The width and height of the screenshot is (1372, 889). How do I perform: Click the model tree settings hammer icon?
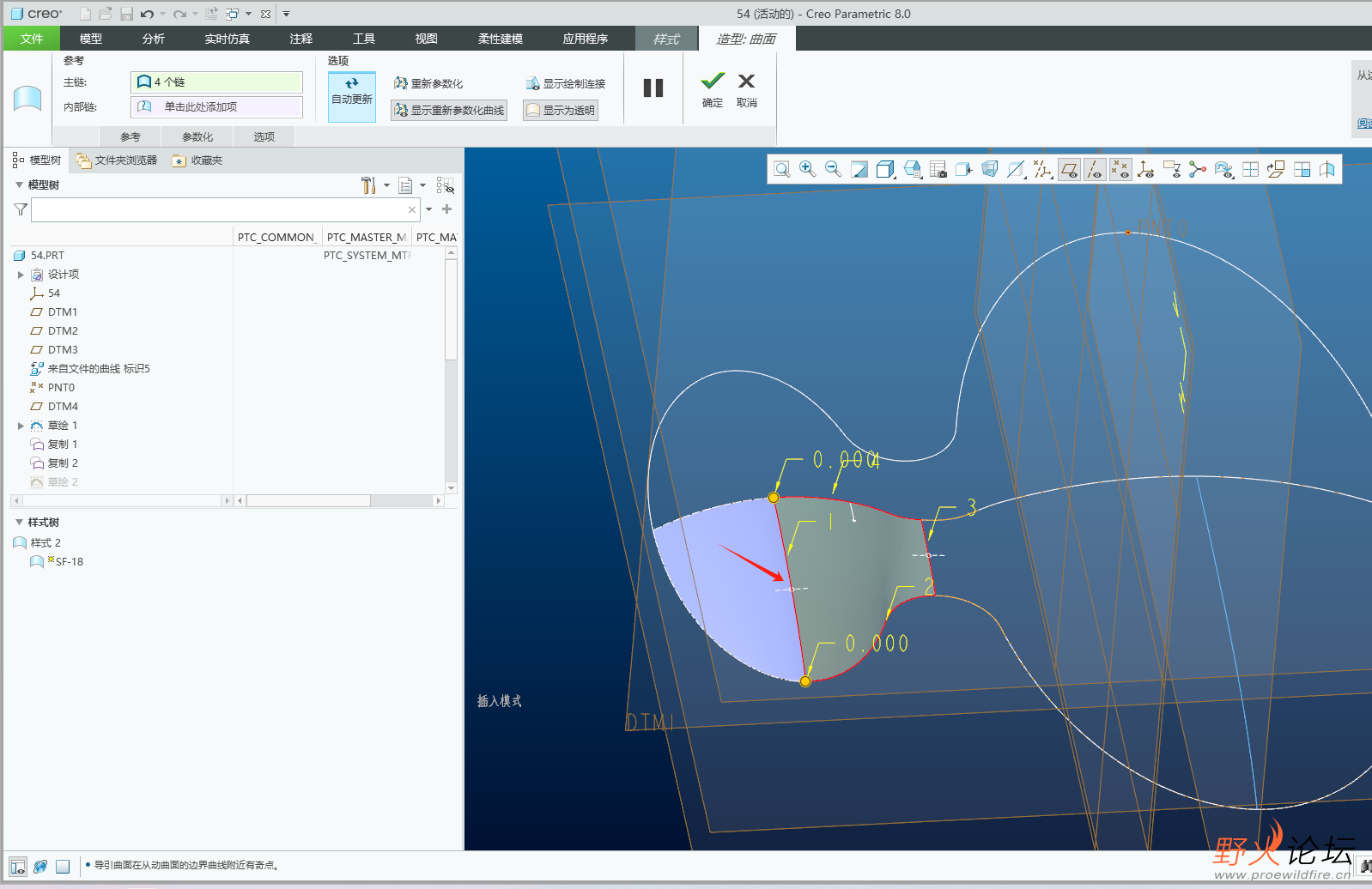pyautogui.click(x=368, y=185)
